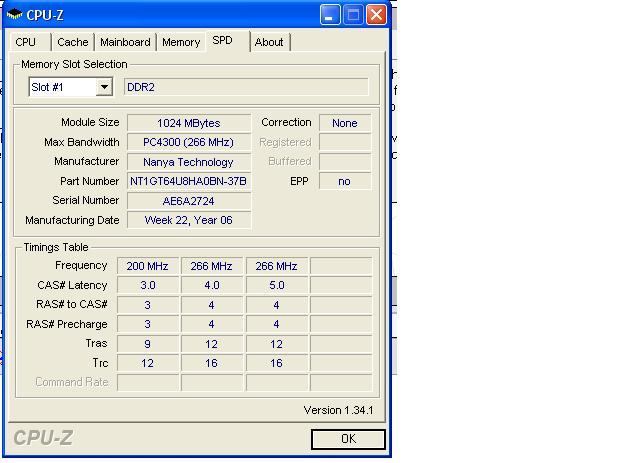Expand the Slot #1 dropdown arrow
This screenshot has height=463, width=640.
coord(104,87)
